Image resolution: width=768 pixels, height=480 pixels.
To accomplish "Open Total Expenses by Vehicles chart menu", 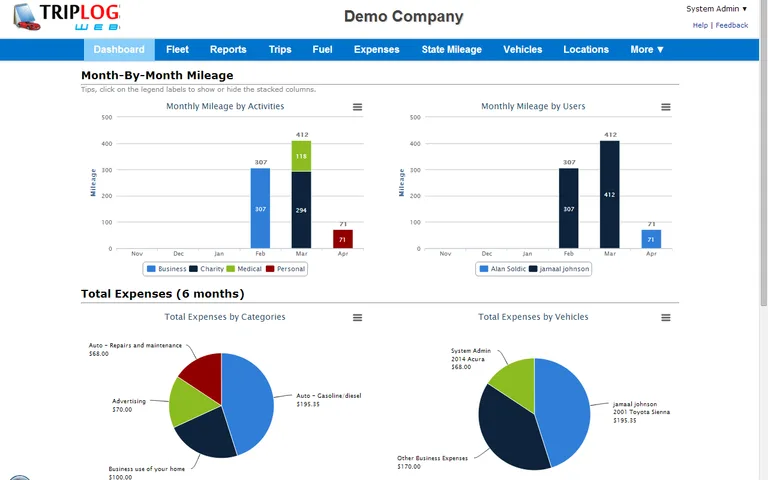I will pos(666,318).
